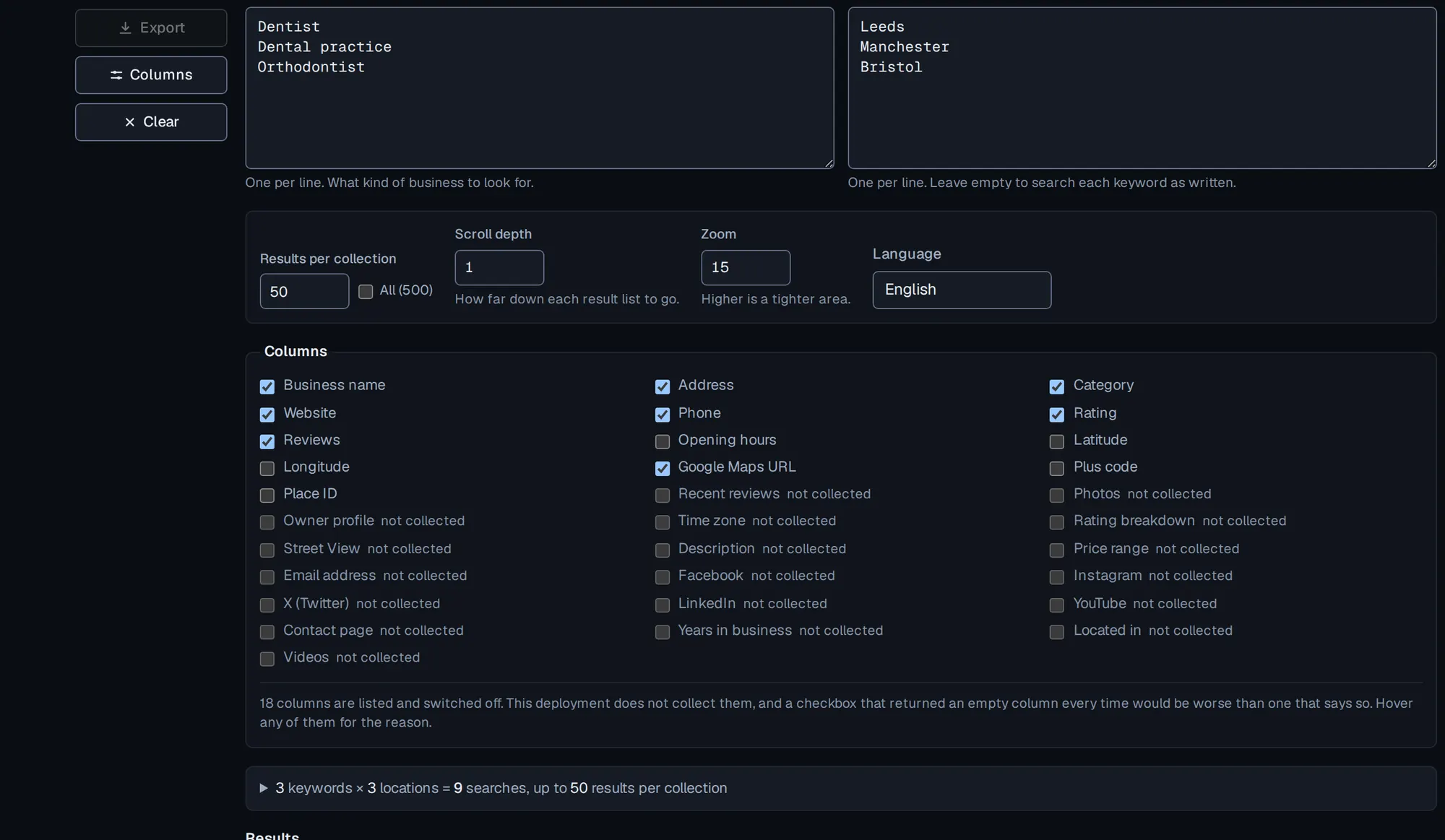Enable the Plus code column
Viewport: 1445px width, 840px height.
click(1057, 468)
